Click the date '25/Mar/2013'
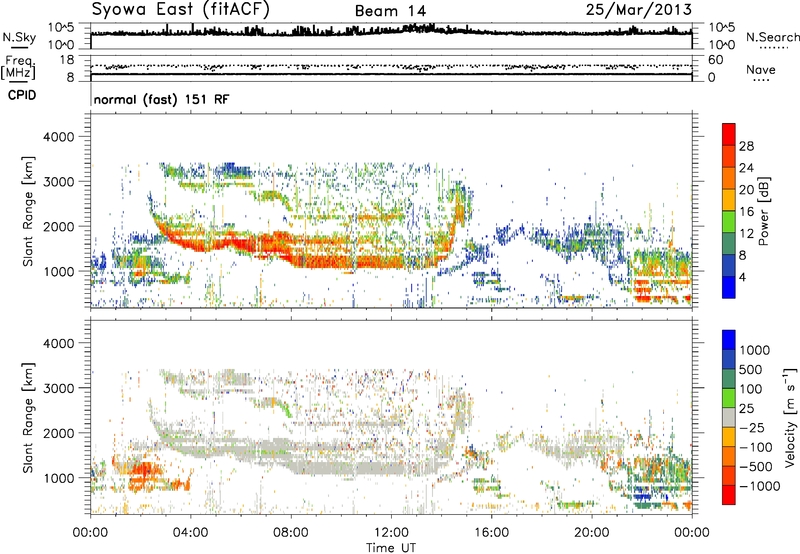Screen dimensions: 800x554 pos(639,9)
